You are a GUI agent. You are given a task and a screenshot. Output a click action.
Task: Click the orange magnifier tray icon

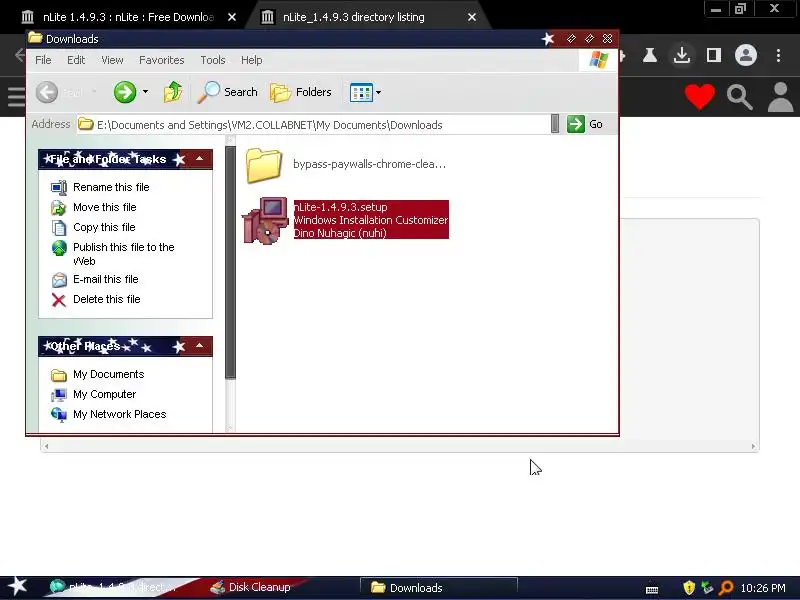tap(725, 588)
